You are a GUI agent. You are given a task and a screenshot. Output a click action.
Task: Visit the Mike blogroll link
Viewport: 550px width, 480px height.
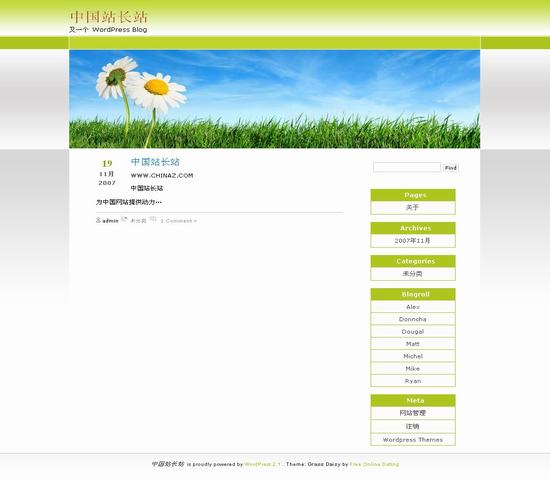(x=413, y=368)
